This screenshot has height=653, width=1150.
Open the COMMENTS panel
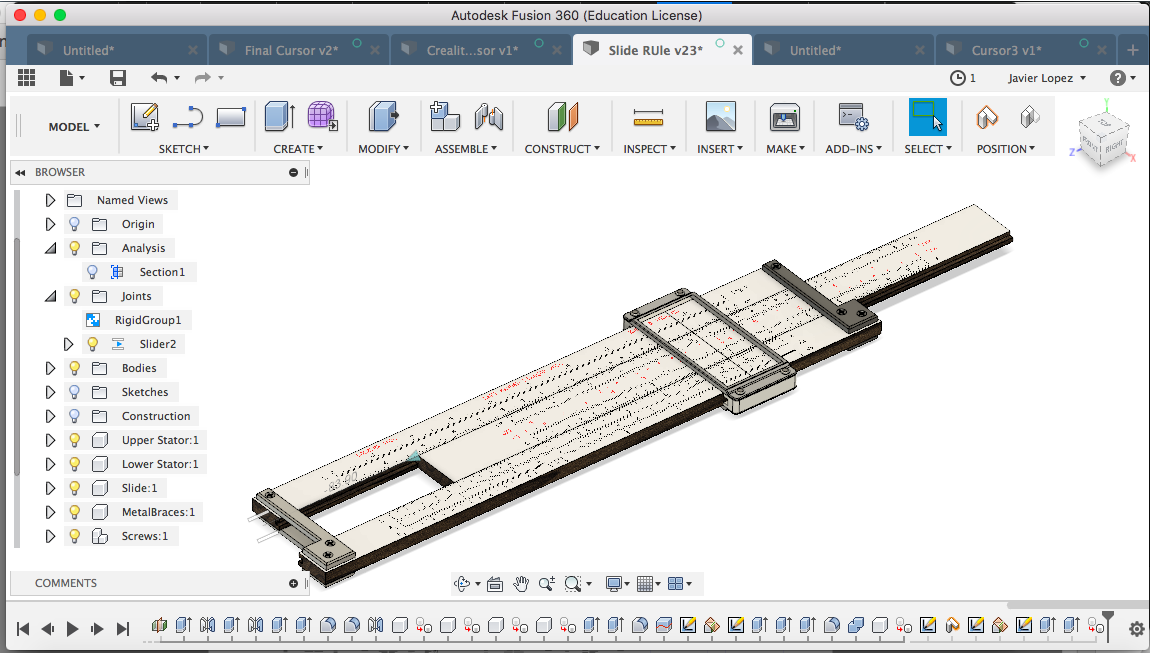click(x=66, y=583)
